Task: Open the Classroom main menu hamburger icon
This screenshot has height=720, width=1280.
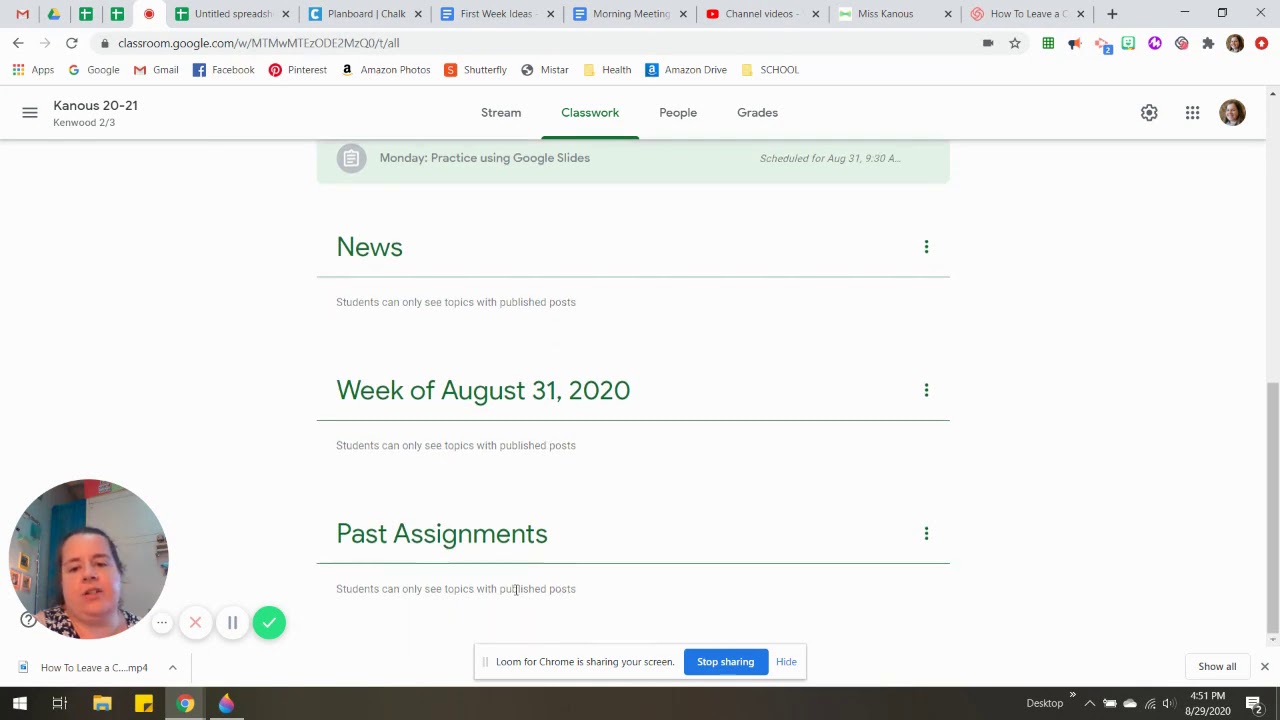Action: tap(30, 113)
